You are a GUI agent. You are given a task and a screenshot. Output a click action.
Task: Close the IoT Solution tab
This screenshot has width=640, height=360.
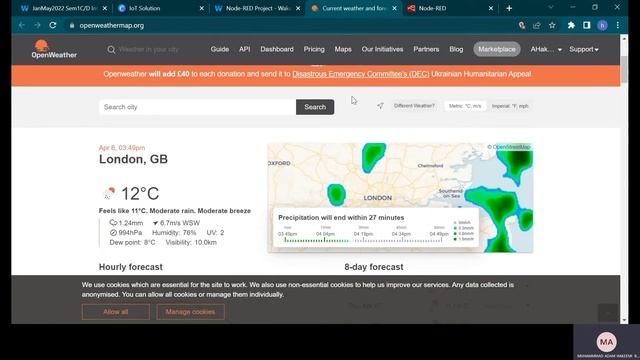click(x=202, y=8)
